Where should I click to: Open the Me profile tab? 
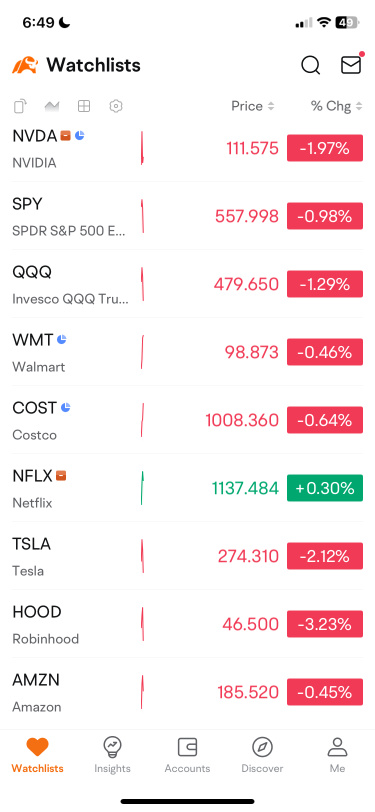tap(337, 755)
